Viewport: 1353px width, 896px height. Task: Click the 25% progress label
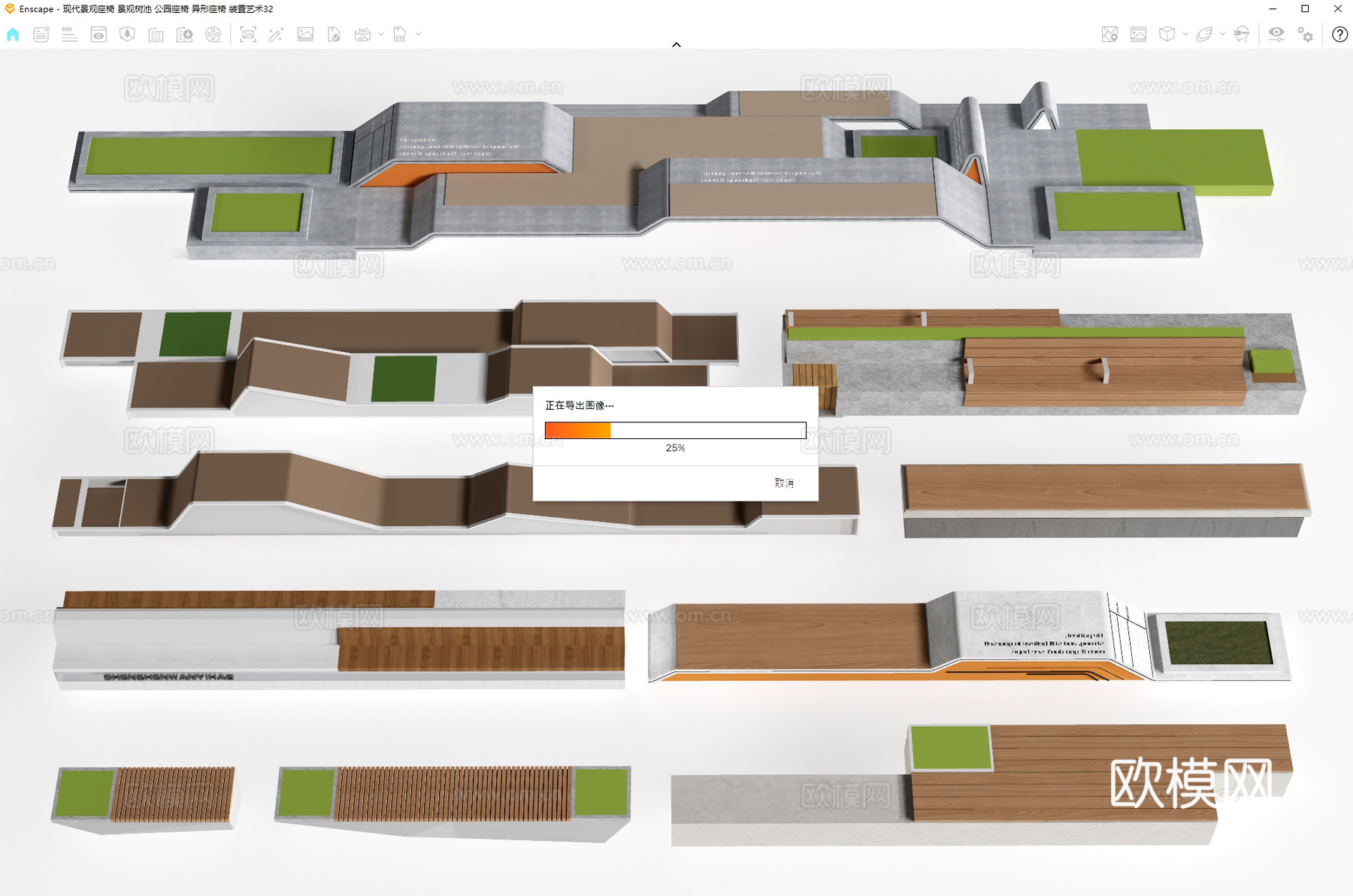click(675, 448)
